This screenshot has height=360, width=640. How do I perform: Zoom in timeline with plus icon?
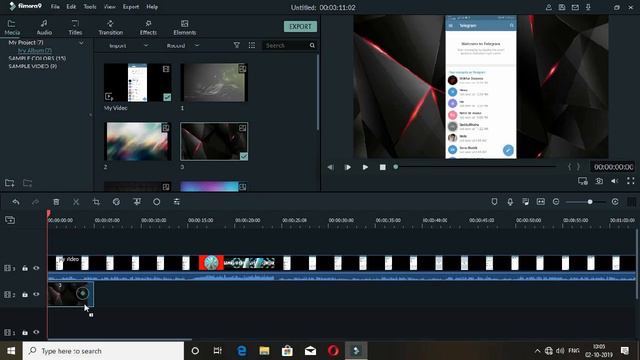click(615, 202)
